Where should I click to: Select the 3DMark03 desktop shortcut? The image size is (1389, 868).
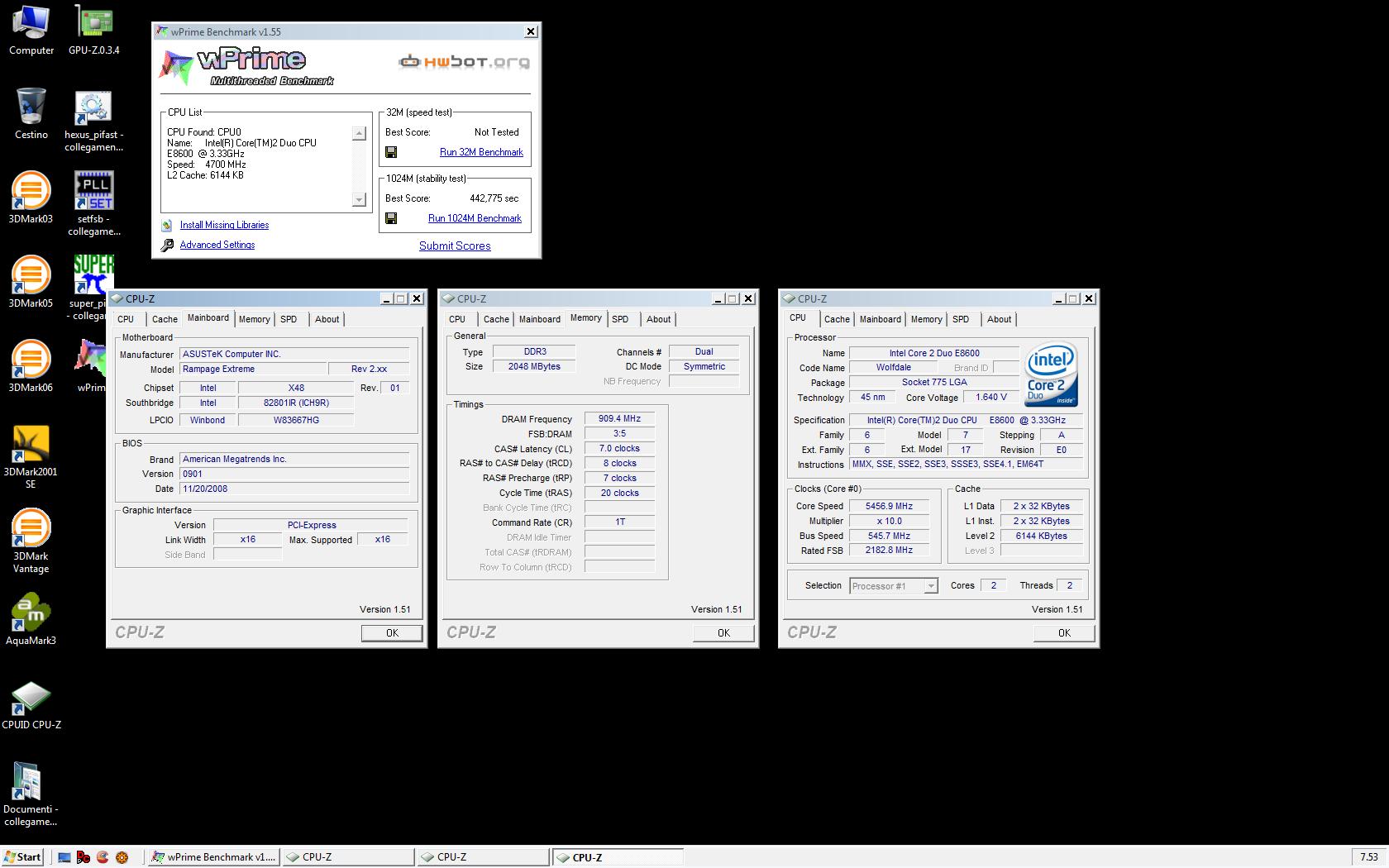click(31, 198)
